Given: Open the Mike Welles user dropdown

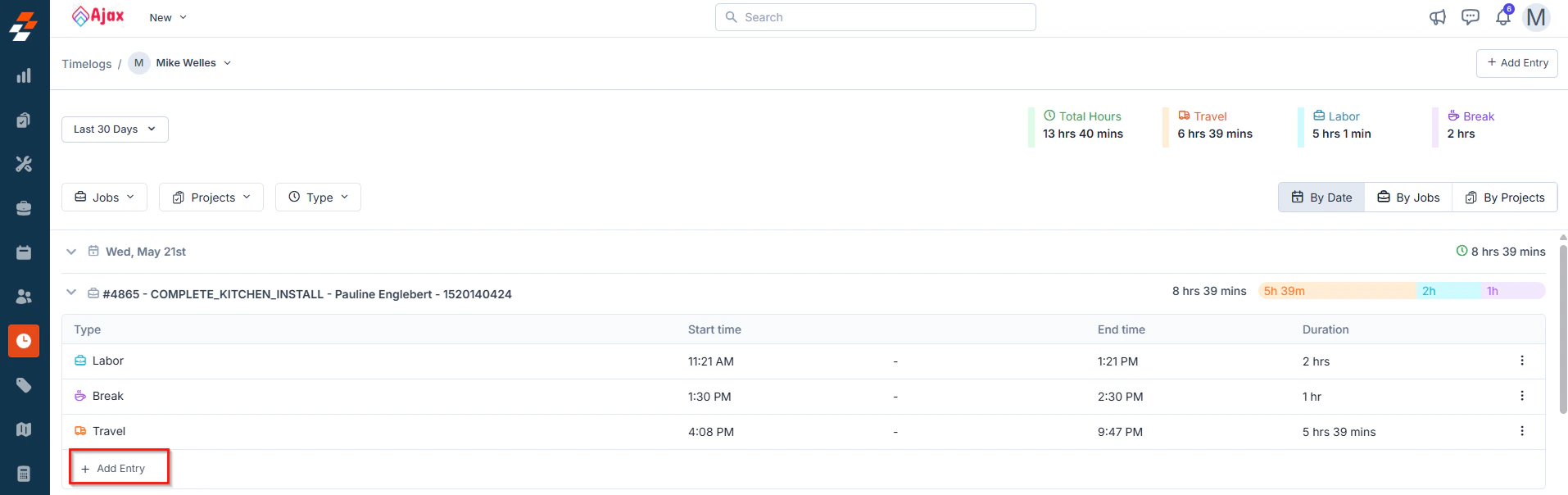Looking at the screenshot, I should point(180,63).
